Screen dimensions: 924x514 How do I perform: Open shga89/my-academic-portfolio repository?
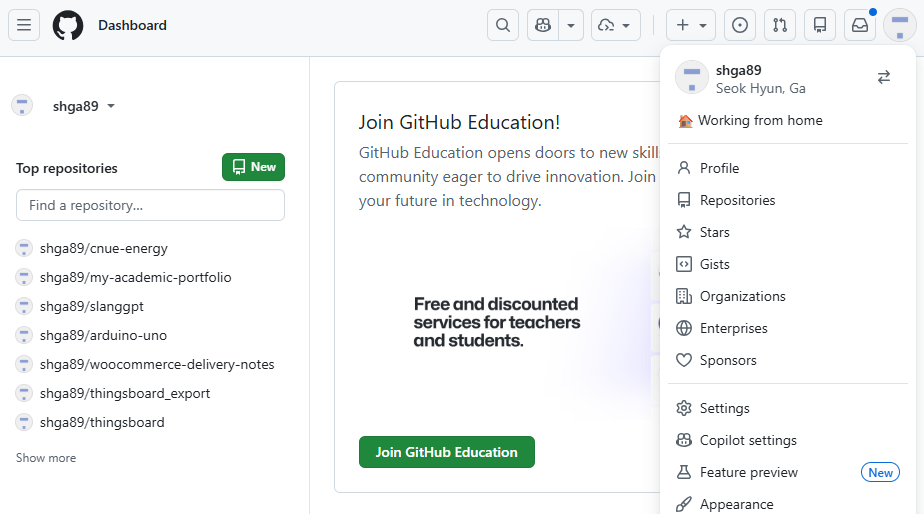click(x=136, y=277)
